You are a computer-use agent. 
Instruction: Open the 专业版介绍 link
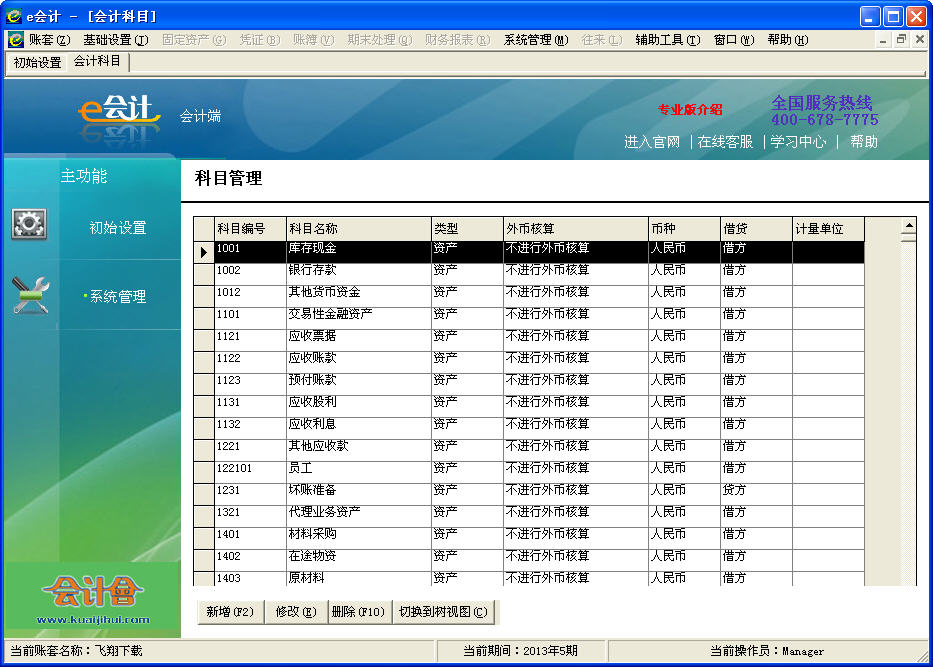(688, 111)
